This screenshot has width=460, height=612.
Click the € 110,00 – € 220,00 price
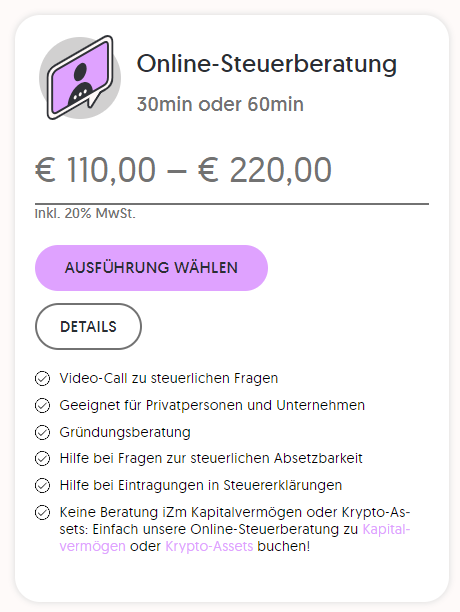[x=183, y=170]
